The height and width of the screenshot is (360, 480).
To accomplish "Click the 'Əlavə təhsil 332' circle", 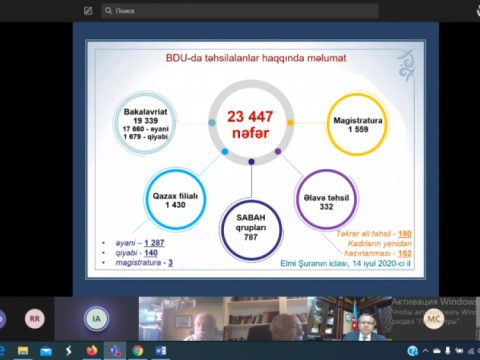I will [326, 200].
